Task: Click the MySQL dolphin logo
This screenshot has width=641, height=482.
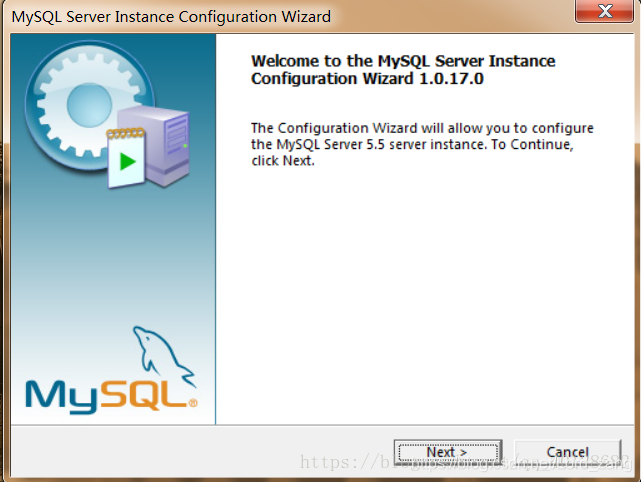Action: click(111, 370)
